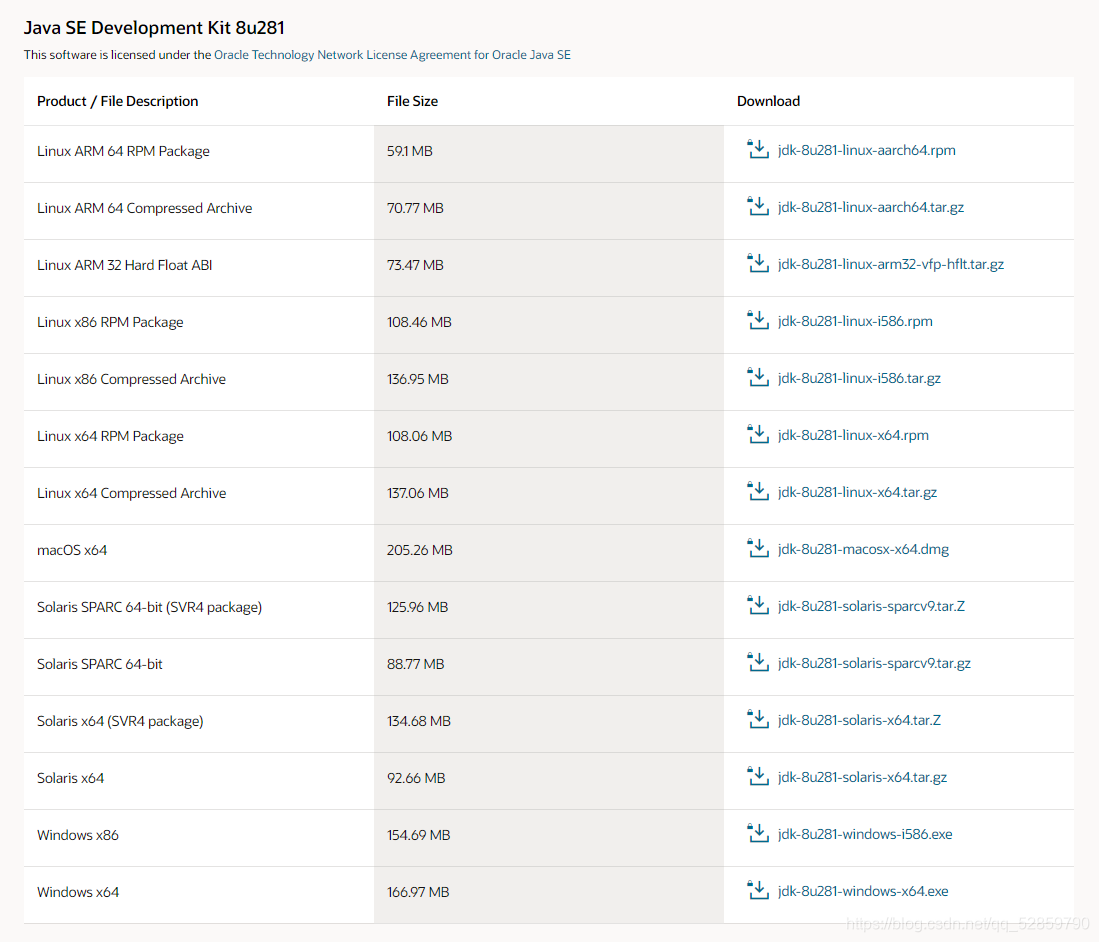Open jdk-8u281-solaris-sparcv9.tar.Z link
The height and width of the screenshot is (942, 1099).
coord(871,606)
